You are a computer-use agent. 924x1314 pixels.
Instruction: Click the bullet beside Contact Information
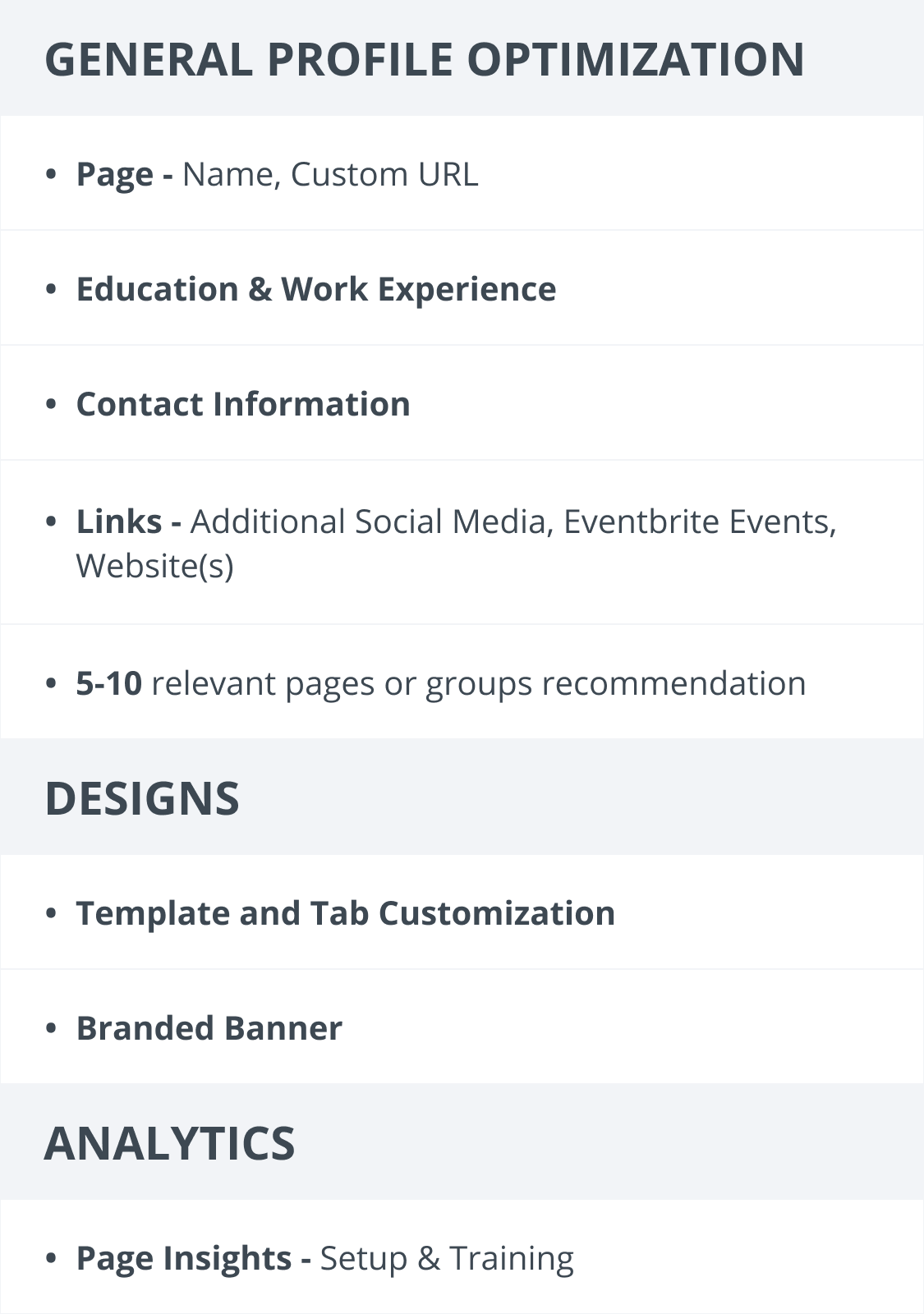pyautogui.click(x=51, y=405)
